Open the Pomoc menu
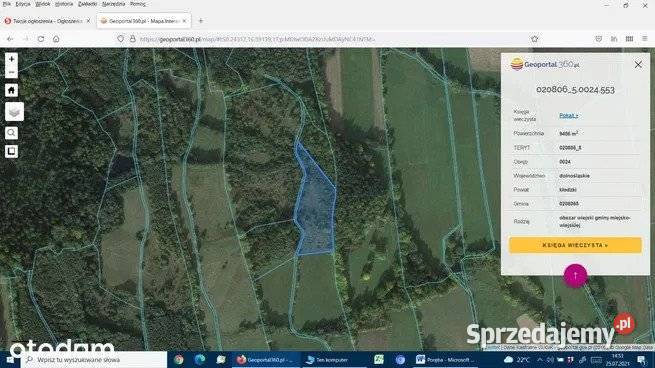This screenshot has height=368, width=655. click(x=138, y=4)
